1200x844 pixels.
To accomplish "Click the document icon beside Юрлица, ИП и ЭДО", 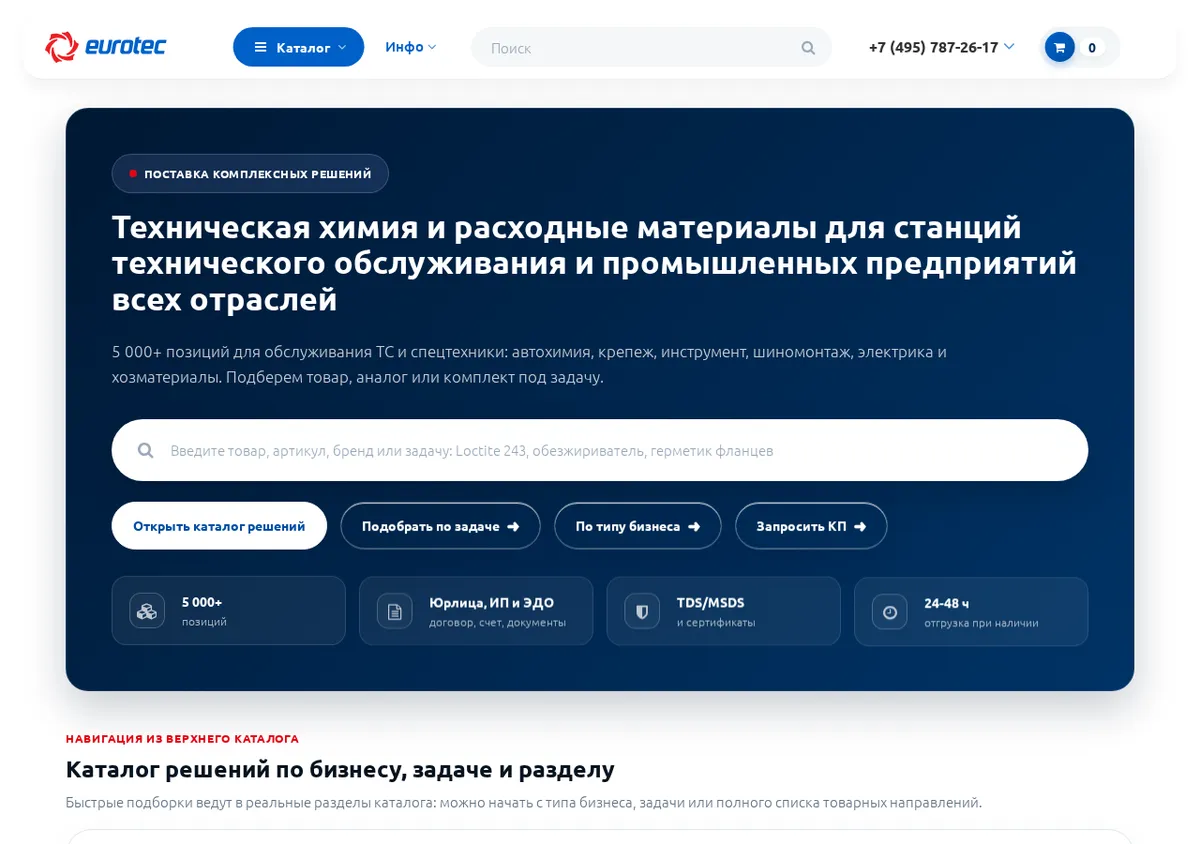I will click(394, 610).
